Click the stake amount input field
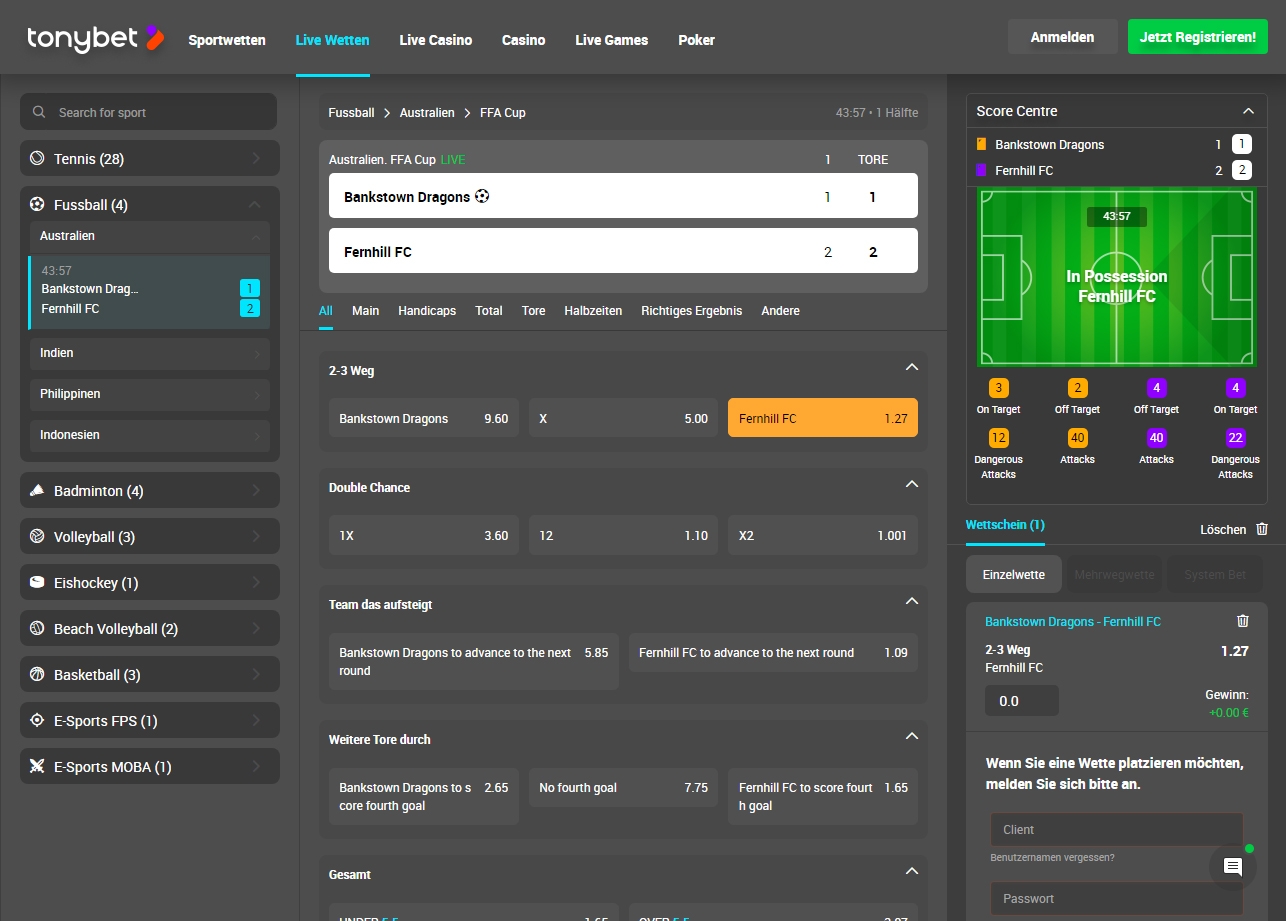1286x921 pixels. 1021,700
